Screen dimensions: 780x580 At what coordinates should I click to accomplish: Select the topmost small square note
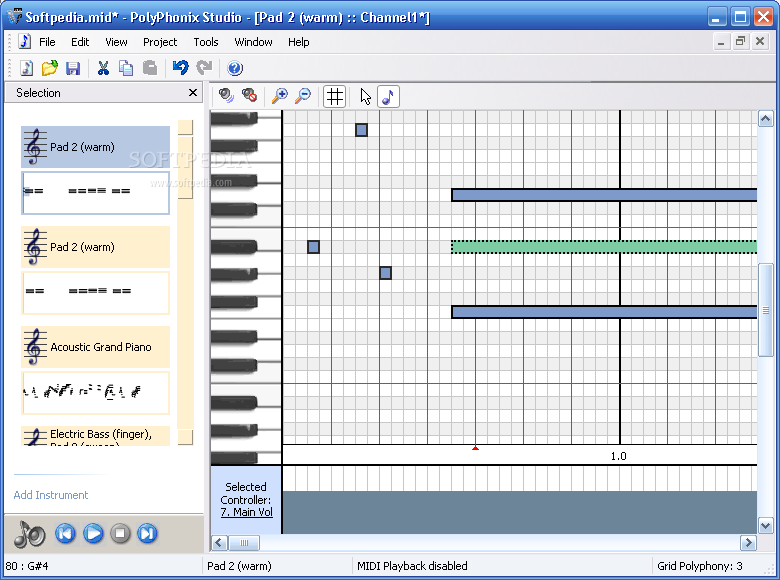click(x=362, y=130)
